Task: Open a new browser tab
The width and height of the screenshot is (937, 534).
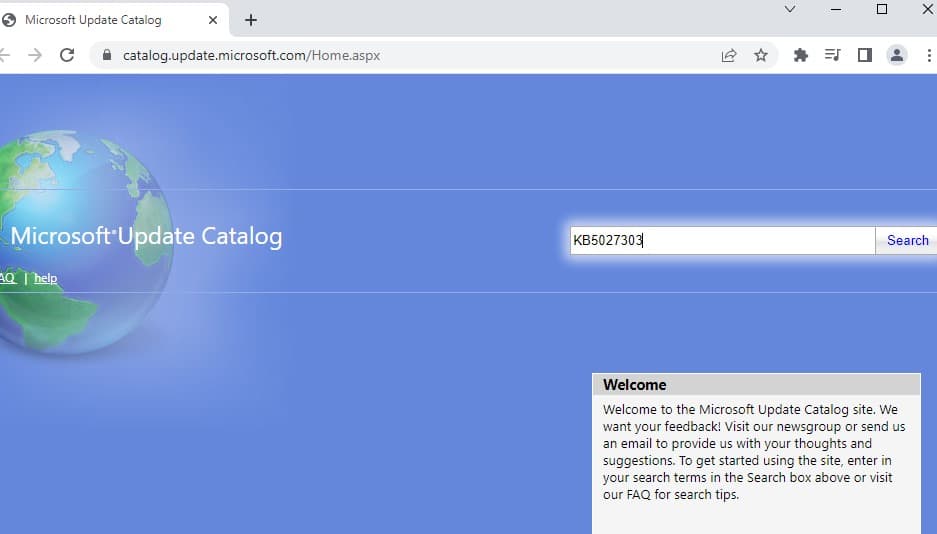Action: [x=251, y=20]
